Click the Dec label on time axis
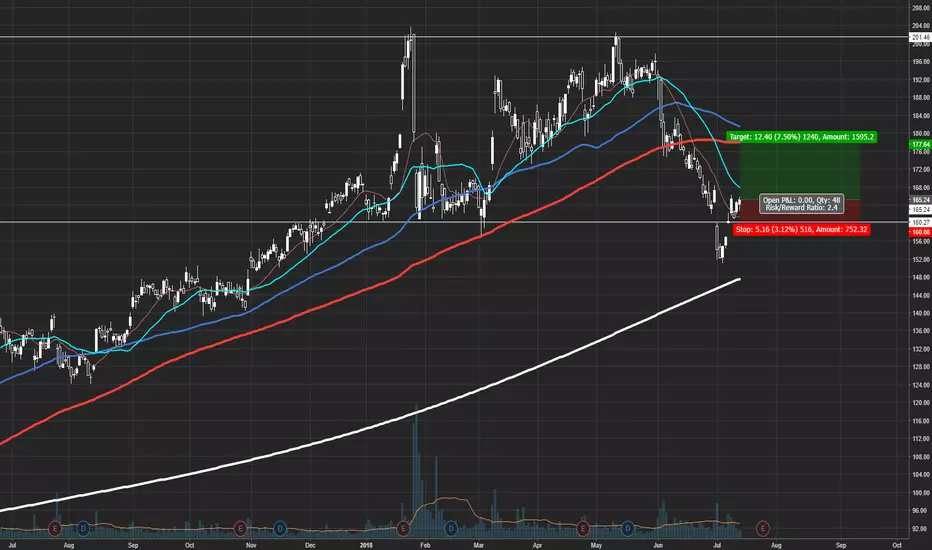 point(310,545)
